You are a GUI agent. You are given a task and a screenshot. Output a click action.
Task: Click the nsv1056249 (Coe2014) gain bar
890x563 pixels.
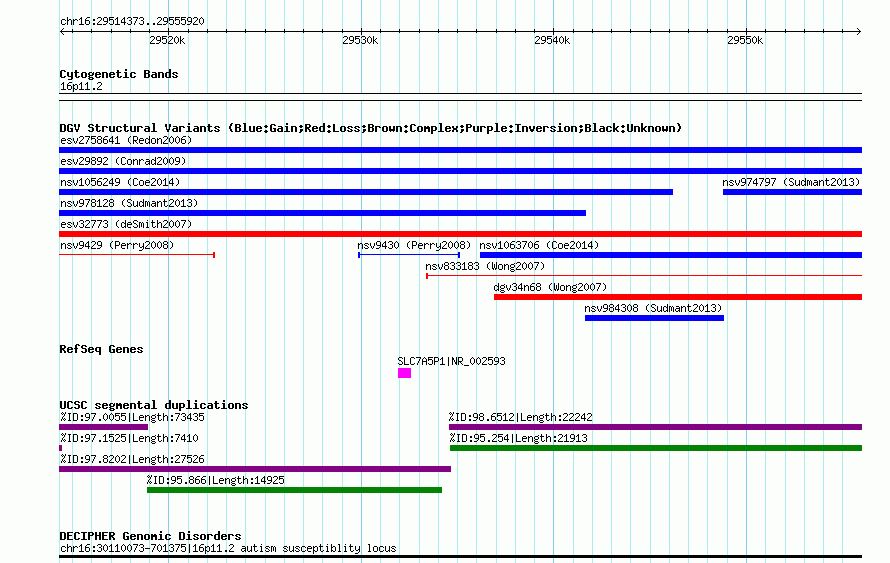(x=366, y=192)
